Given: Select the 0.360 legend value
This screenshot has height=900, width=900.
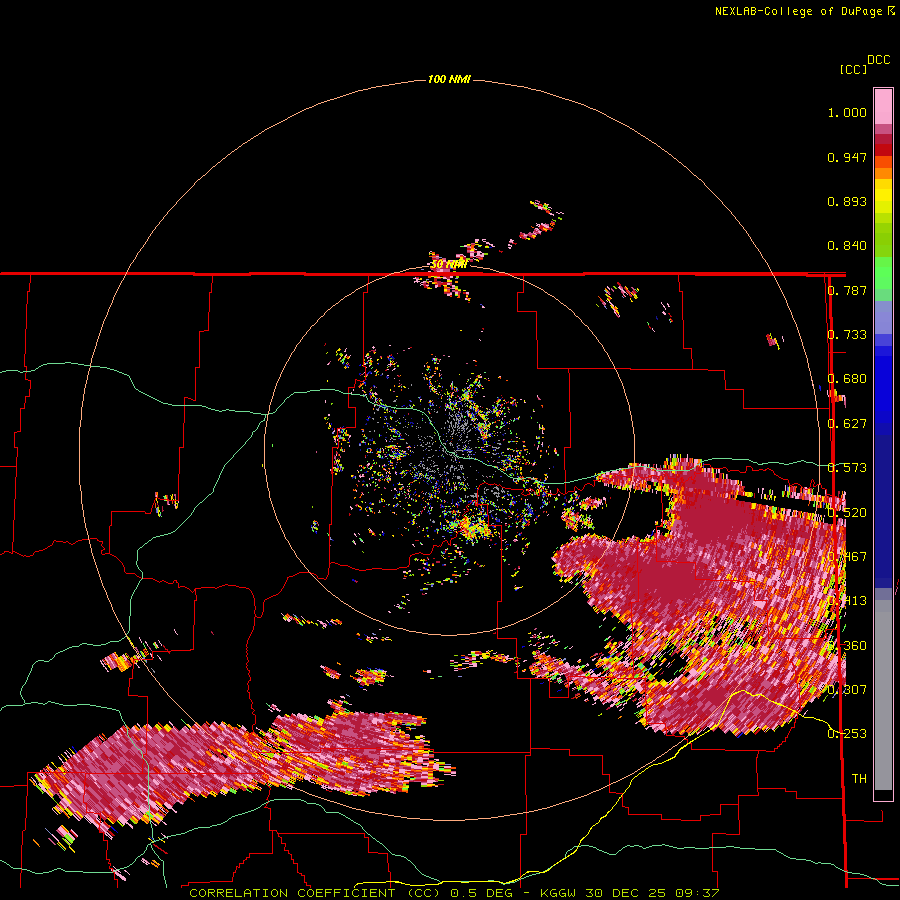Looking at the screenshot, I should coord(847,646).
